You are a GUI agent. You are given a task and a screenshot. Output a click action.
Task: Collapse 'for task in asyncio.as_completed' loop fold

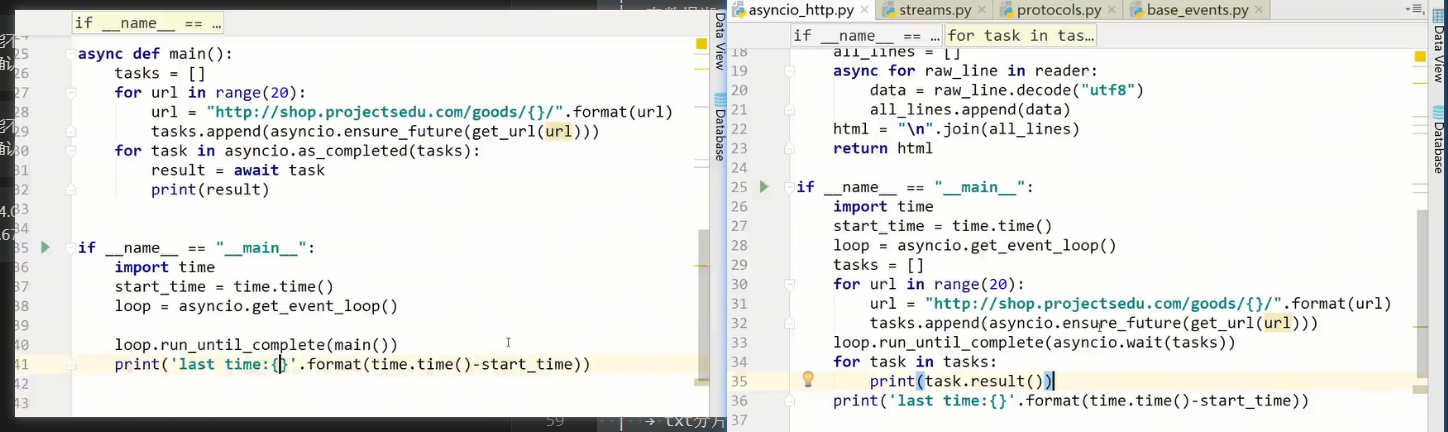pos(69,150)
